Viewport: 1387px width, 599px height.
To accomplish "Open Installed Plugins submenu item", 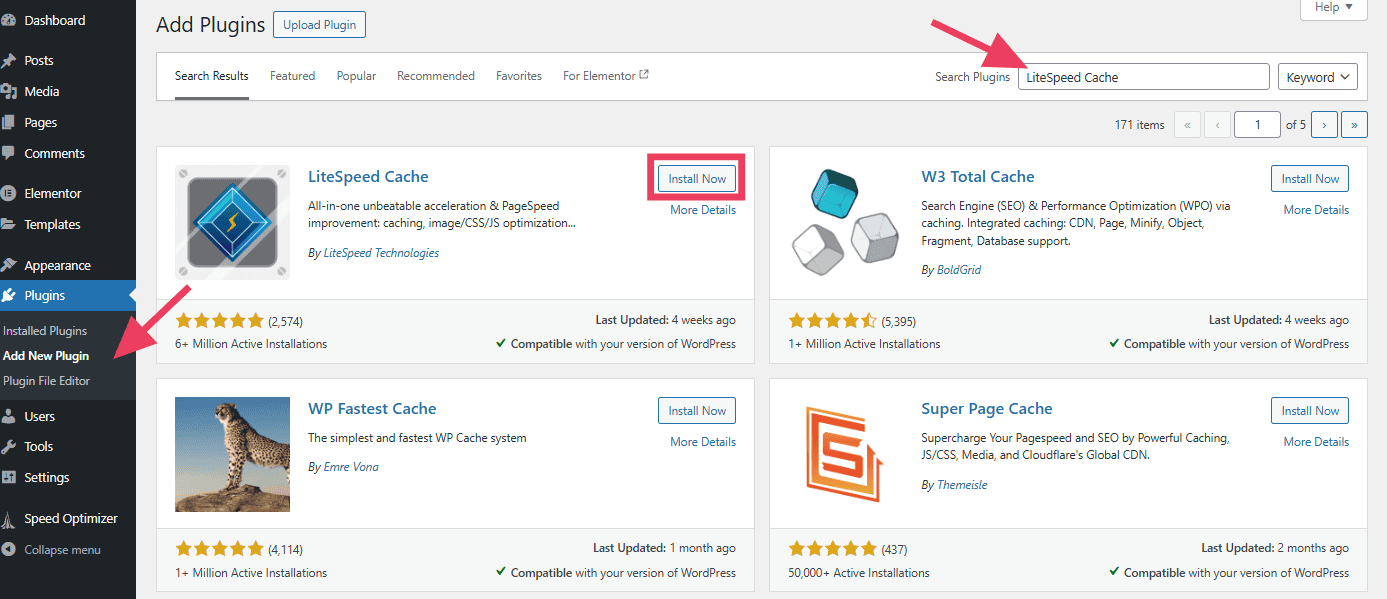I will pos(45,330).
